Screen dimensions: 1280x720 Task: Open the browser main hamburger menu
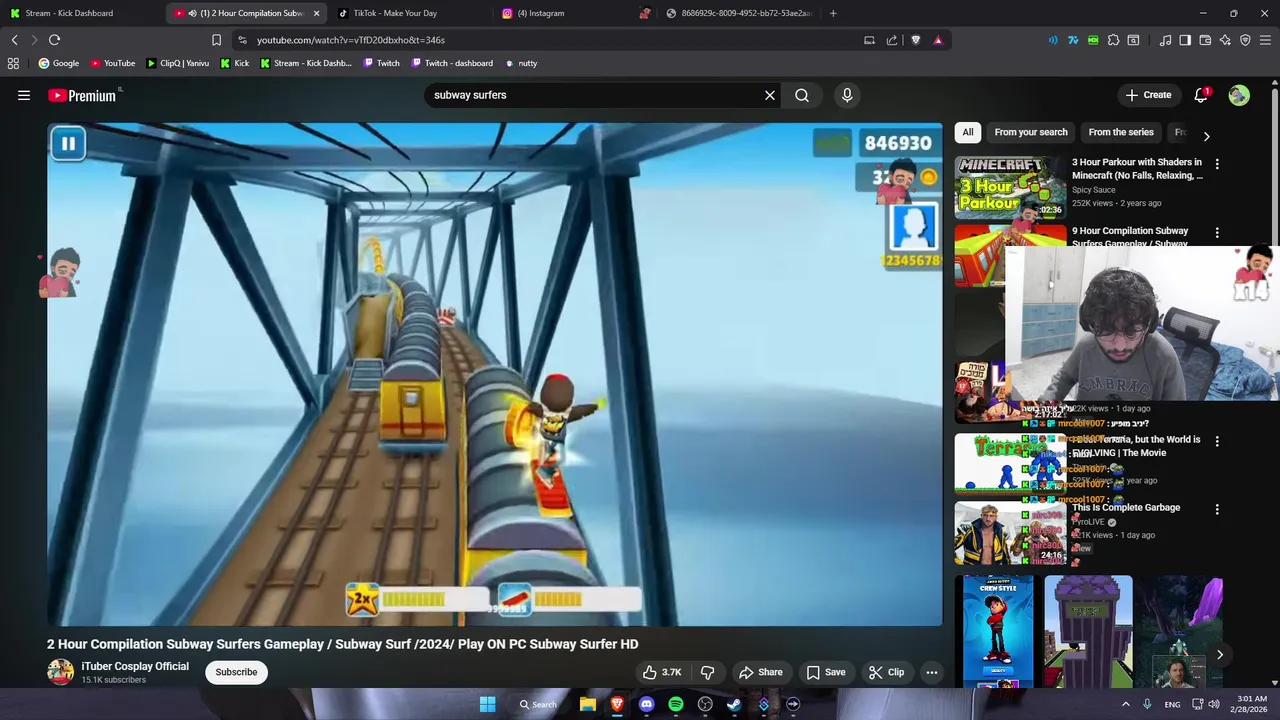click(1266, 40)
